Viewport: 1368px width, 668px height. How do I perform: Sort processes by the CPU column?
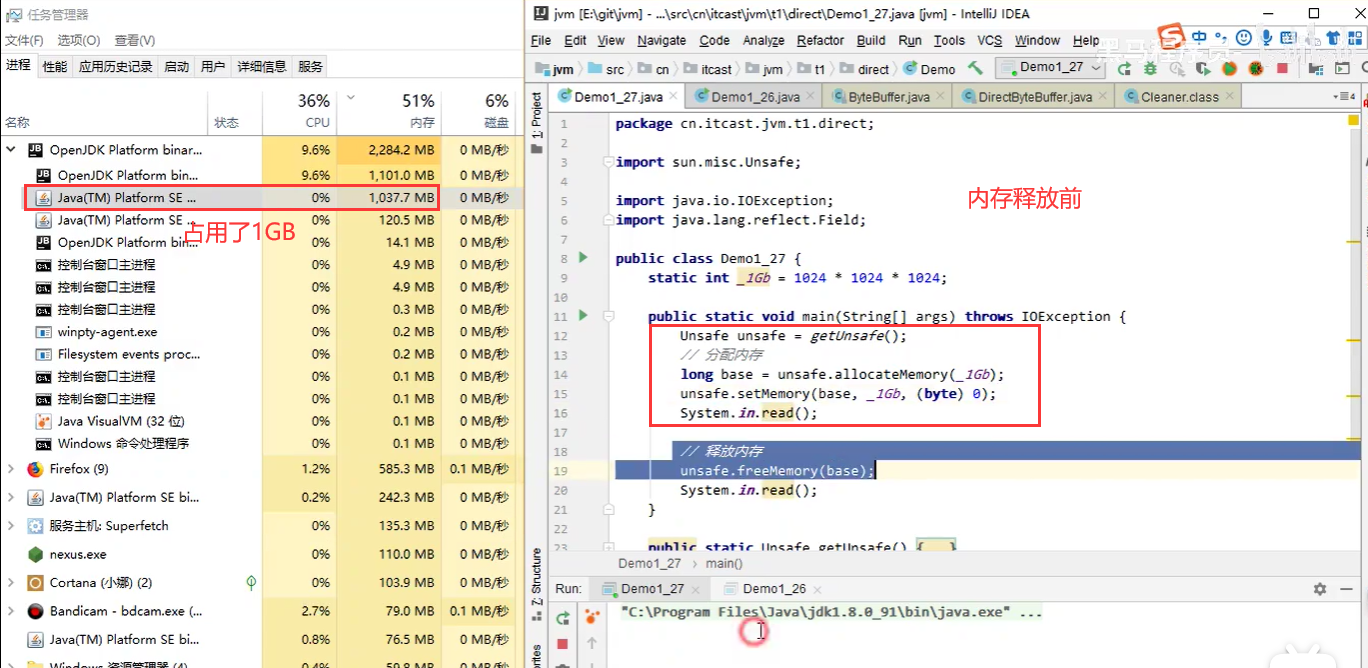[x=299, y=111]
